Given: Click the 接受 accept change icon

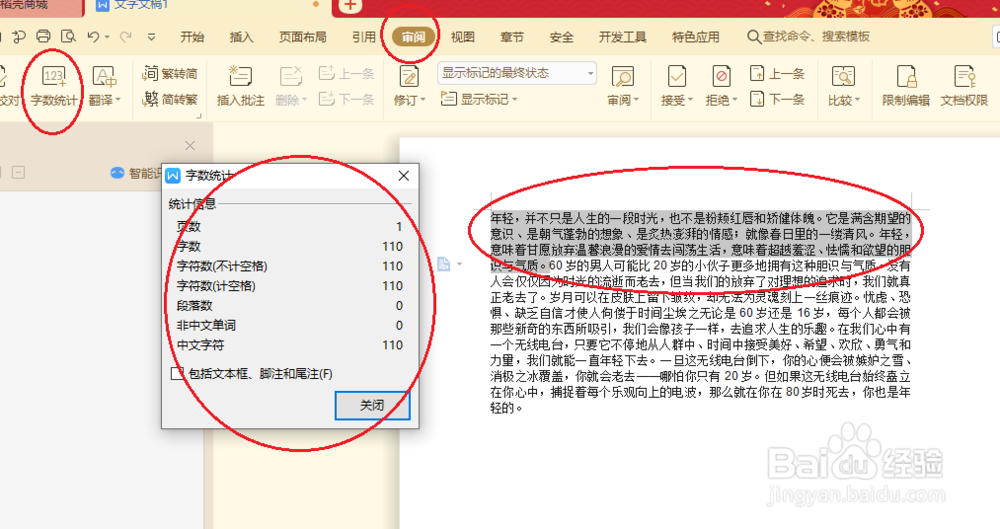Looking at the screenshot, I should (676, 77).
